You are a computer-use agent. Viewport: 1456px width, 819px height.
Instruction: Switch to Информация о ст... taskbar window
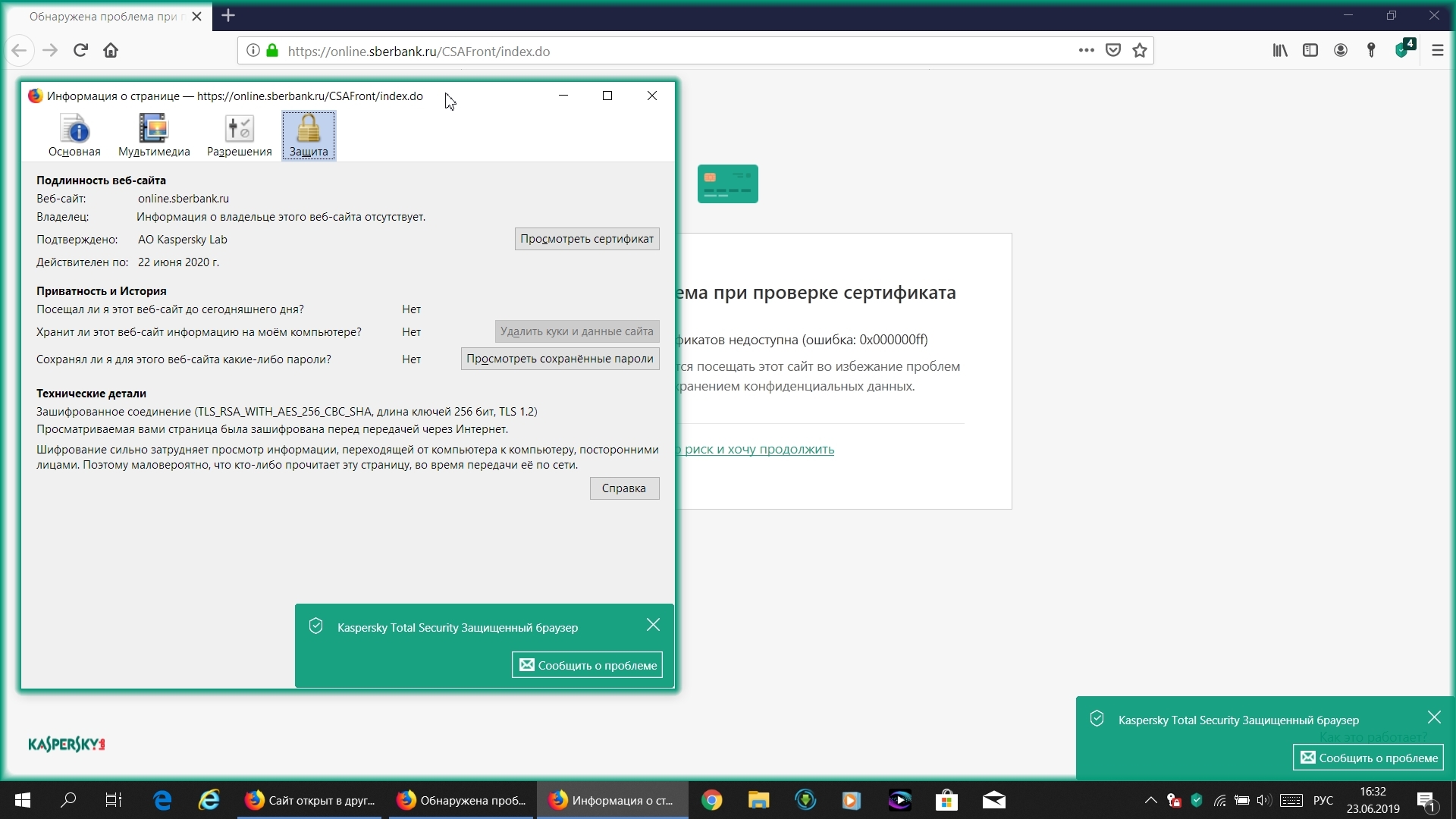tap(612, 800)
